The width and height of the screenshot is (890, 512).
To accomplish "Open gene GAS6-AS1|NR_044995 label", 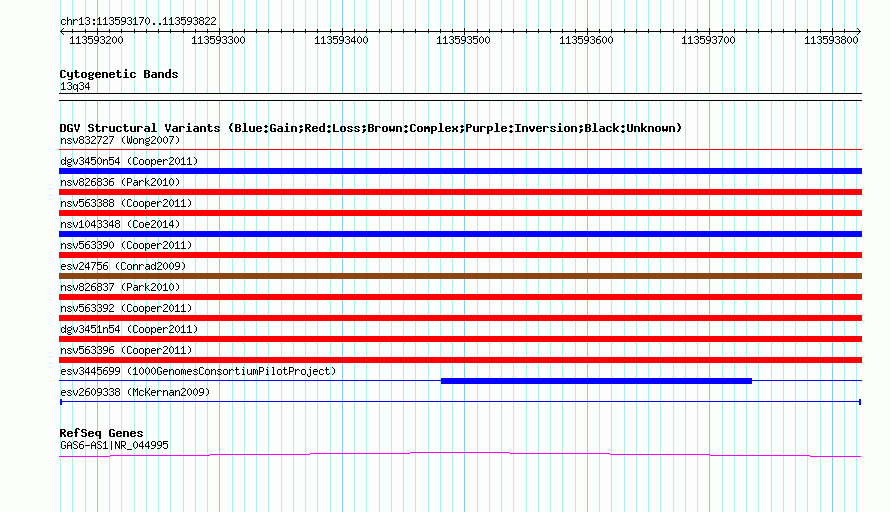I will pyautogui.click(x=114, y=446).
